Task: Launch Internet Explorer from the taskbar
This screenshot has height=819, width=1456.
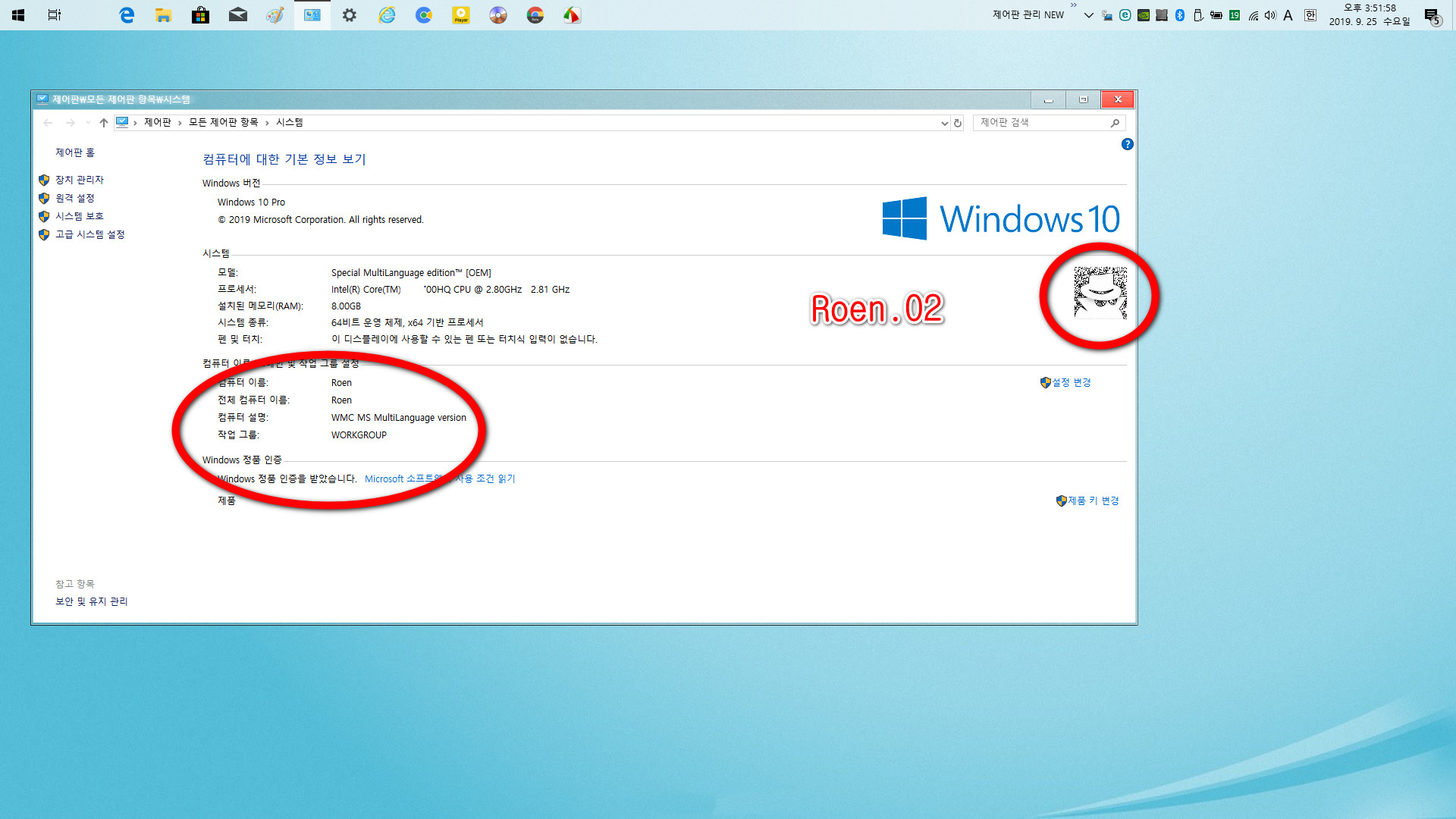Action: [x=387, y=14]
